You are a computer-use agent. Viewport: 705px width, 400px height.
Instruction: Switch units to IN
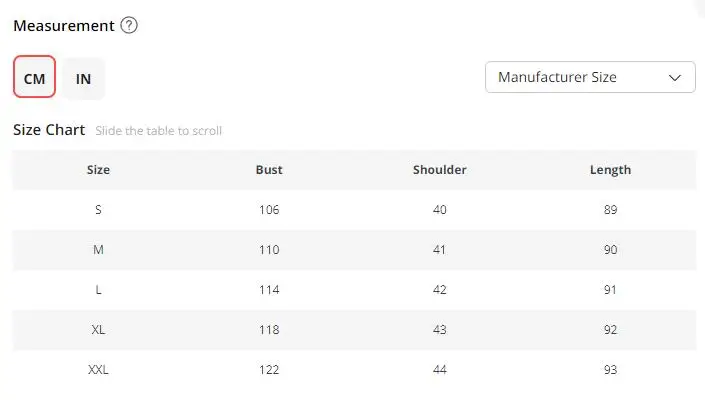pyautogui.click(x=84, y=78)
